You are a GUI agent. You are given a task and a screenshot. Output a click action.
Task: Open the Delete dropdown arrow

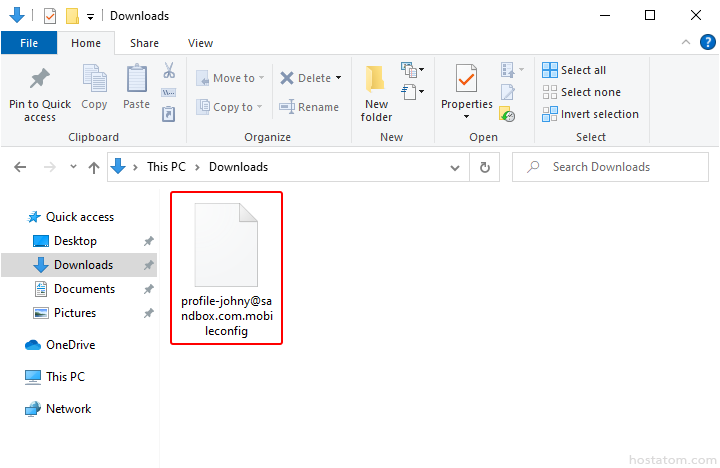point(338,78)
